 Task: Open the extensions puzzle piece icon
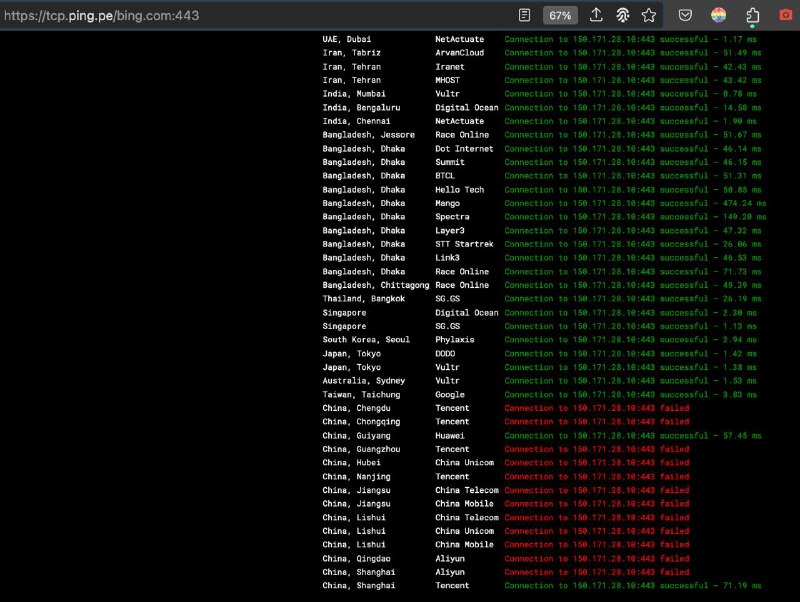[x=752, y=15]
